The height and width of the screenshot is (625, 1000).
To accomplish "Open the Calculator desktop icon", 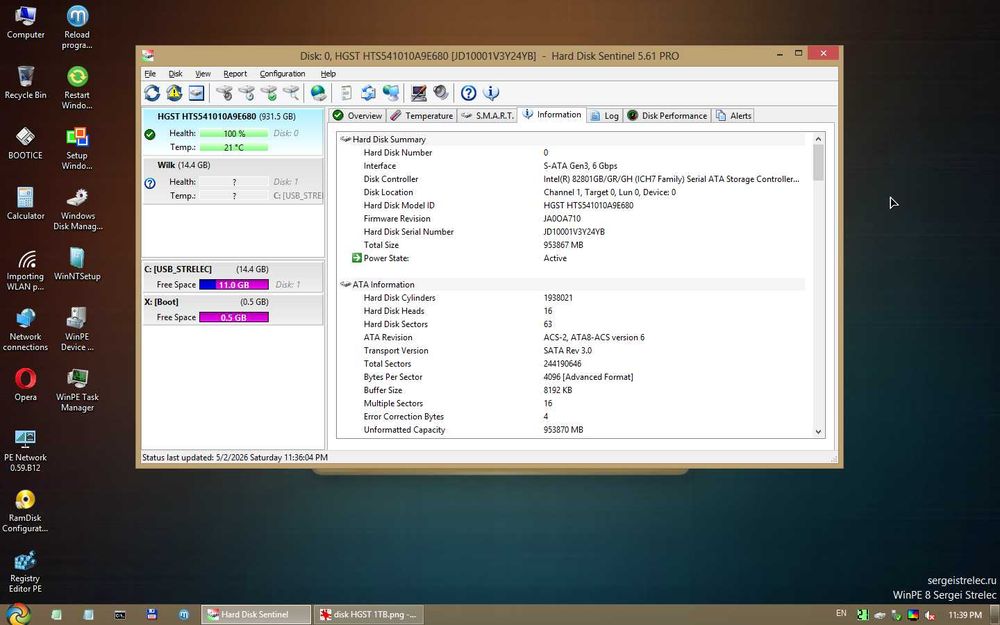I will click(x=26, y=203).
